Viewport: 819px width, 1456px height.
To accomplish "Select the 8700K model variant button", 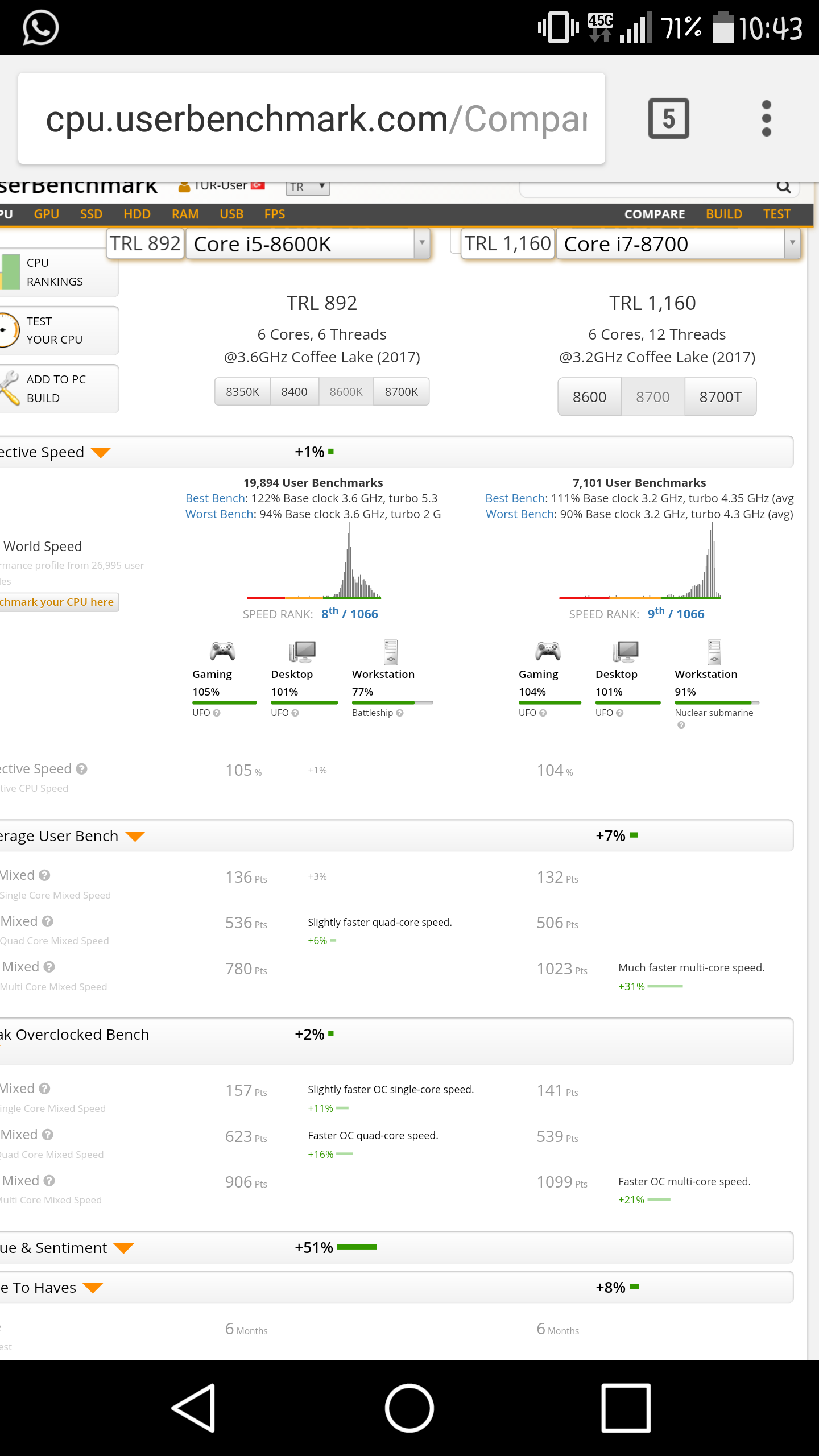I will (401, 391).
